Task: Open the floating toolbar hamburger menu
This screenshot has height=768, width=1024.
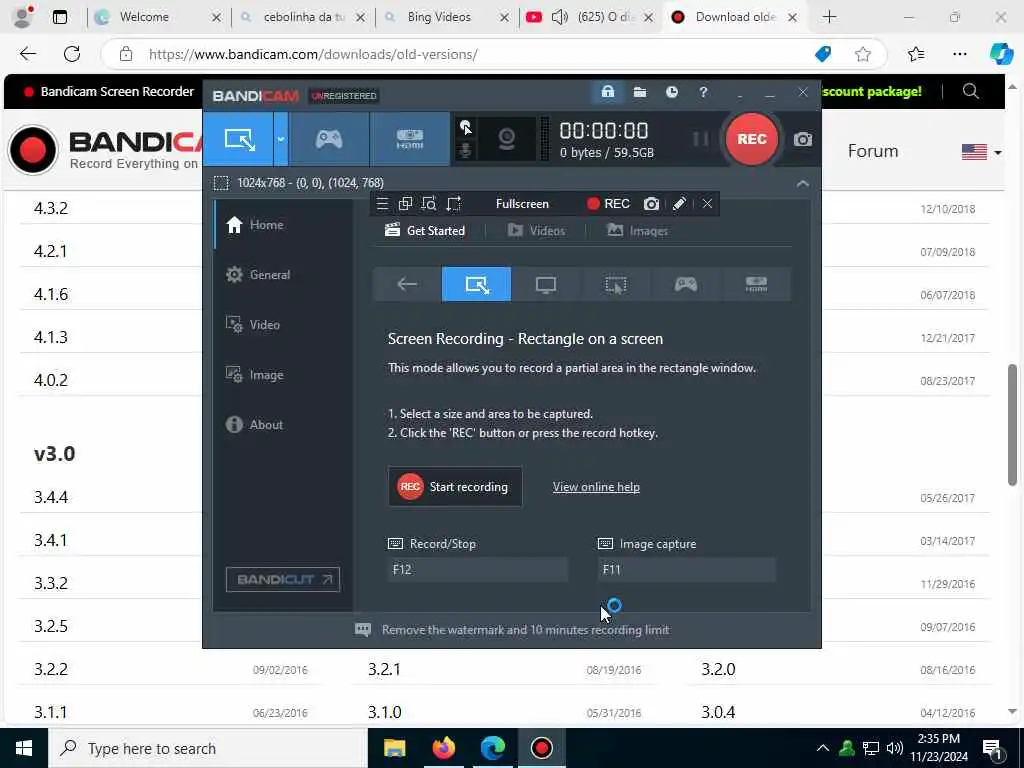Action: (383, 204)
